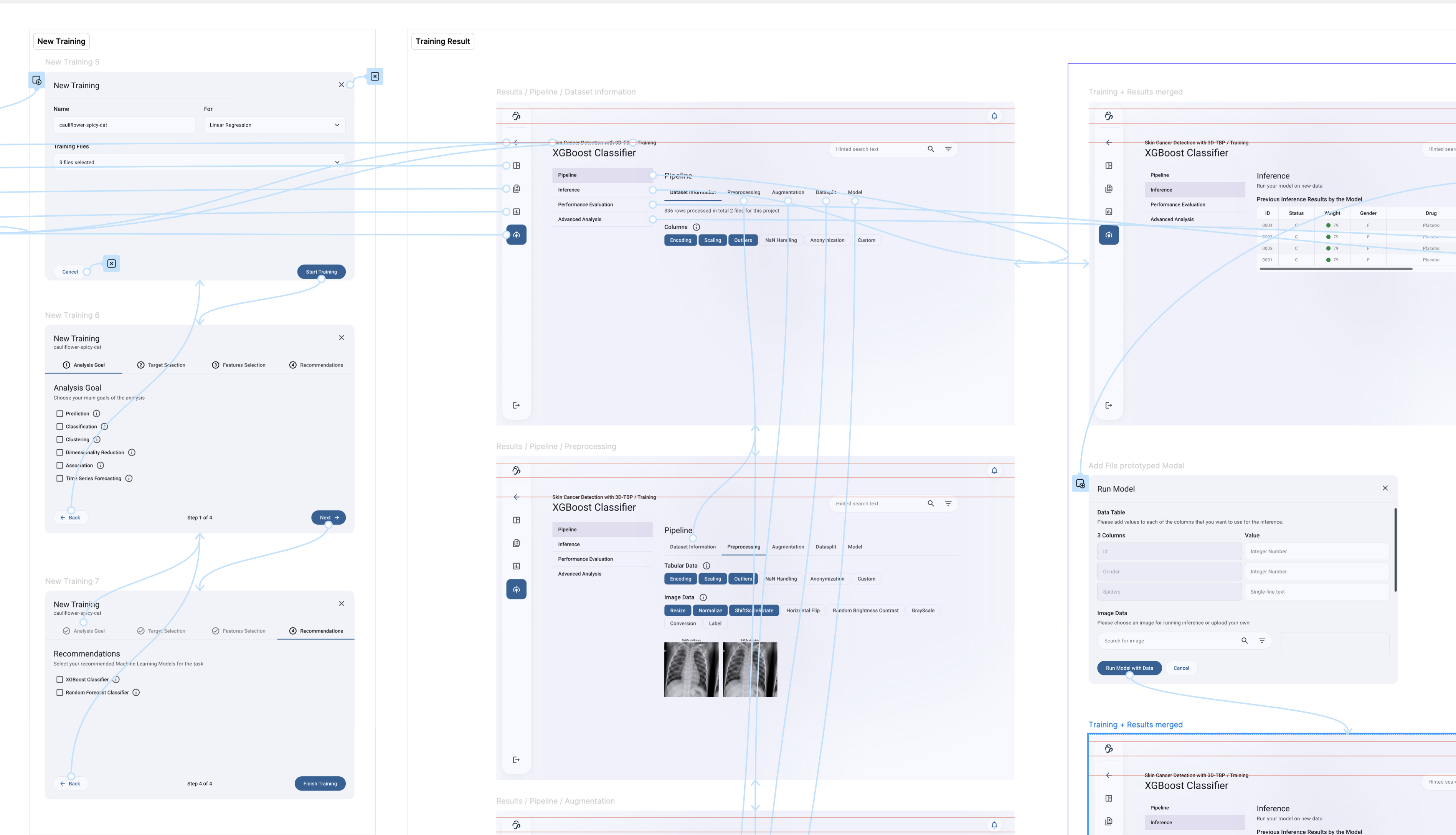Viewport: 1456px width, 835px height.
Task: Check the Time Series Forecasting checkbox
Action: (59, 478)
